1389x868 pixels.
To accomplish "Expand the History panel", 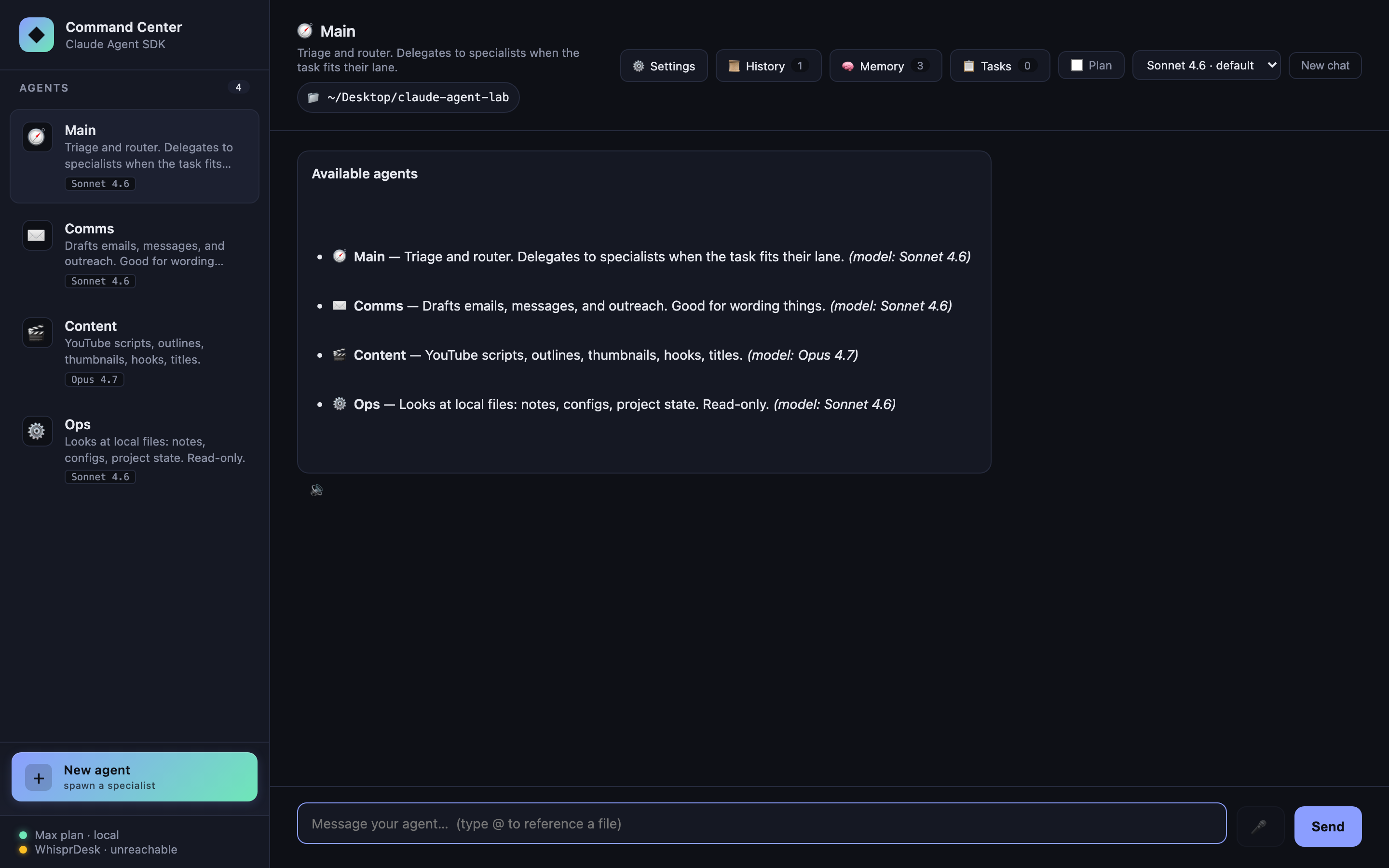I will pyautogui.click(x=767, y=66).
